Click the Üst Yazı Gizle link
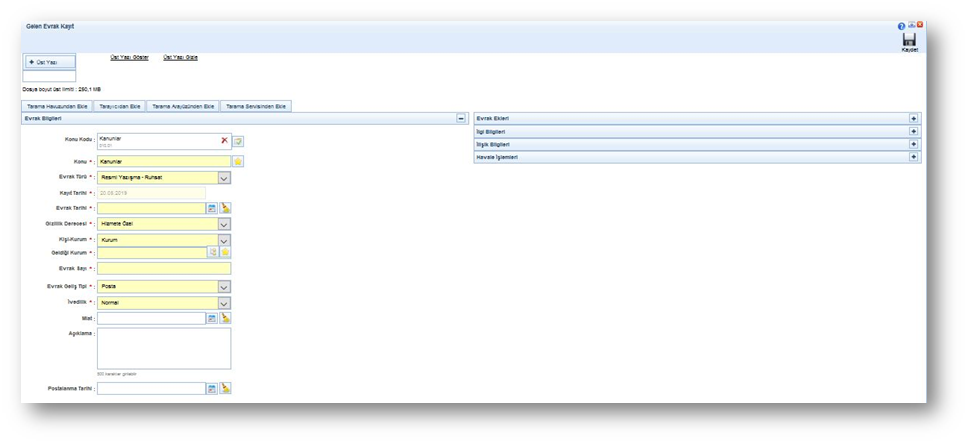The height and width of the screenshot is (445, 969). (180, 58)
